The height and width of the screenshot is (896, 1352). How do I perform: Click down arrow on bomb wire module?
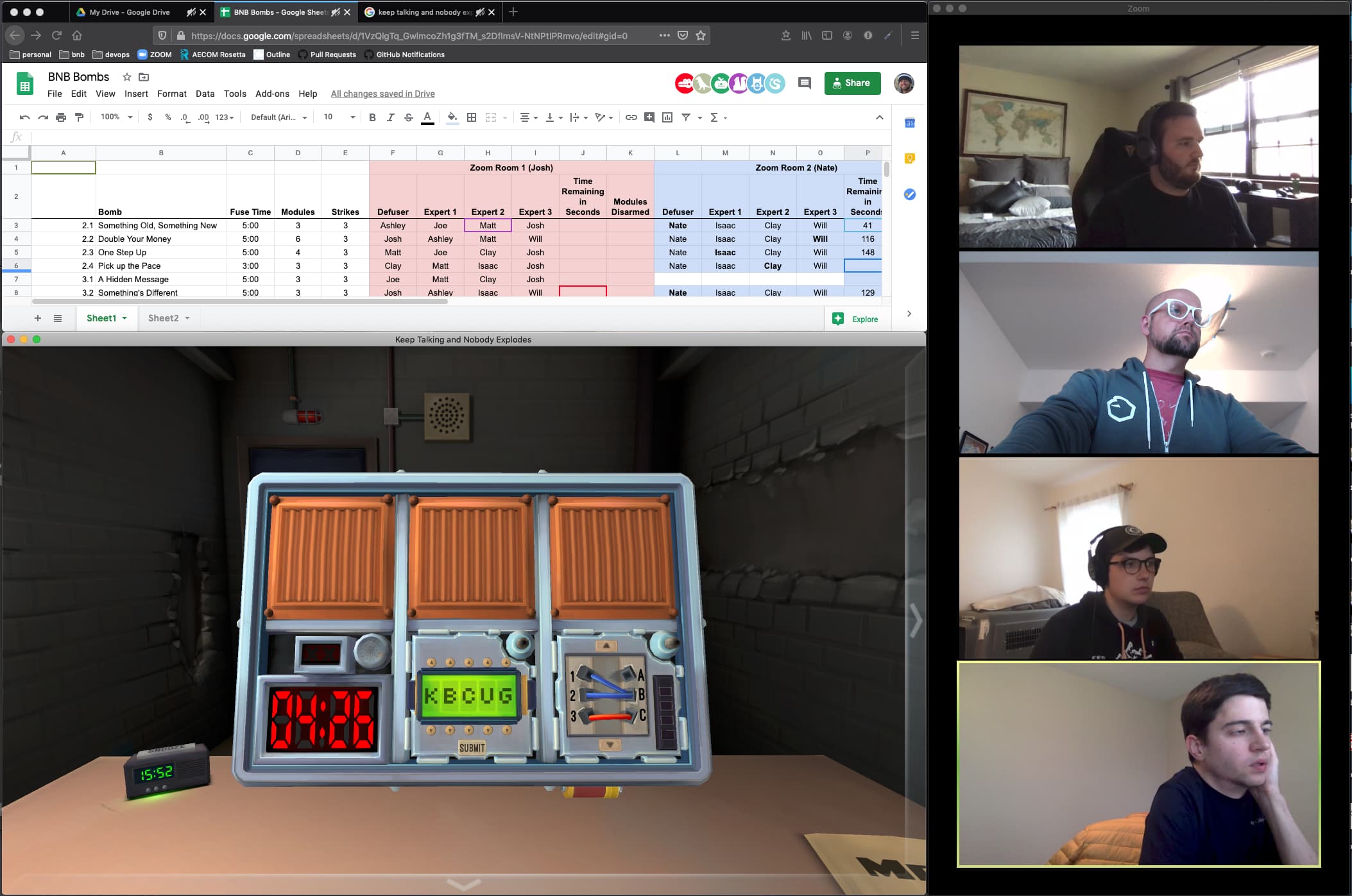point(610,745)
